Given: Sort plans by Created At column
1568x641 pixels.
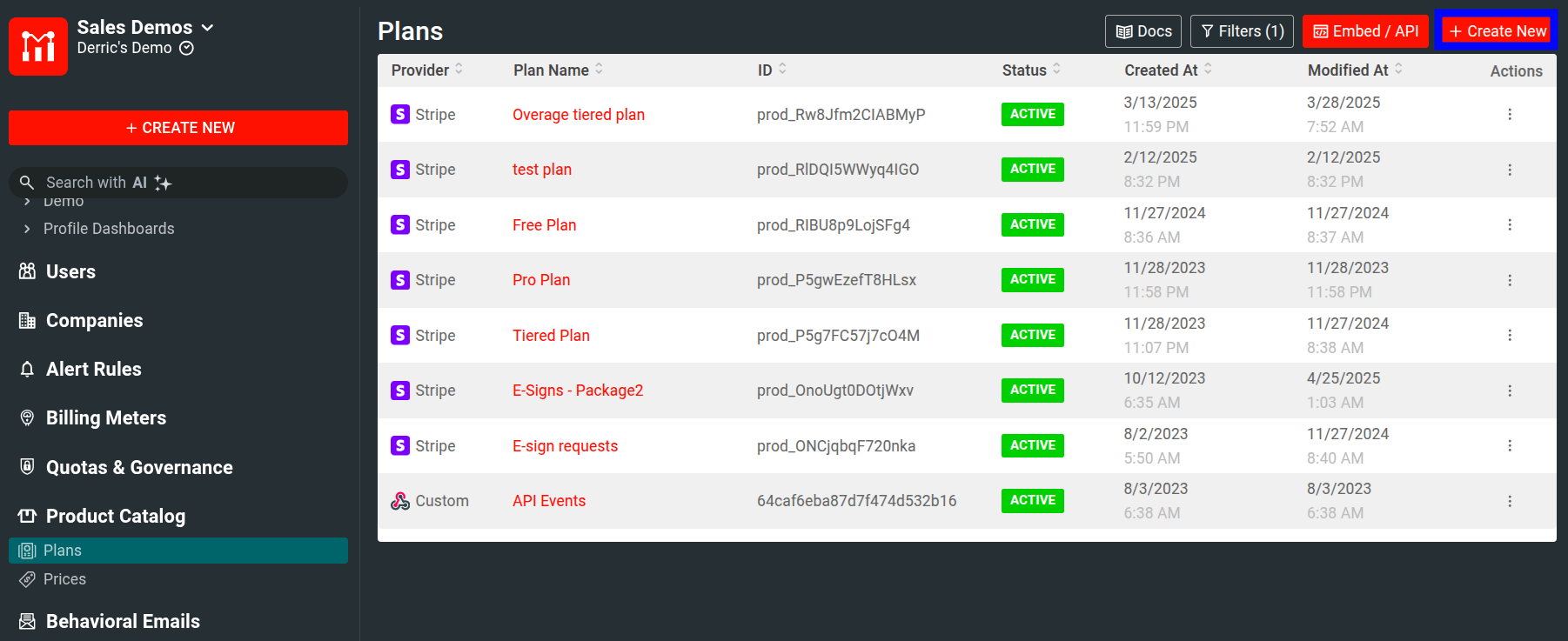Looking at the screenshot, I should [x=1208, y=70].
